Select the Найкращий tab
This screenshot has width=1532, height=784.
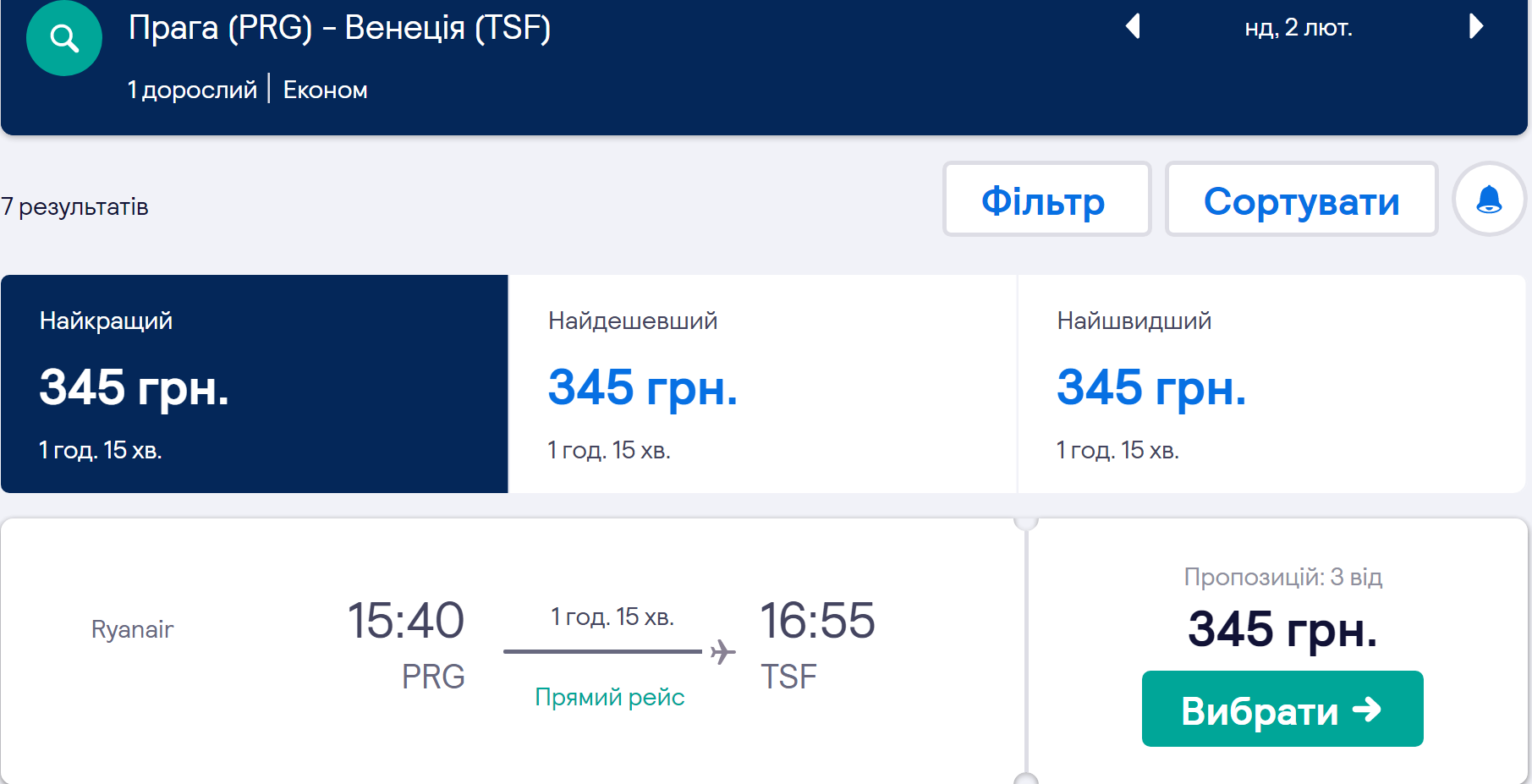tap(254, 383)
